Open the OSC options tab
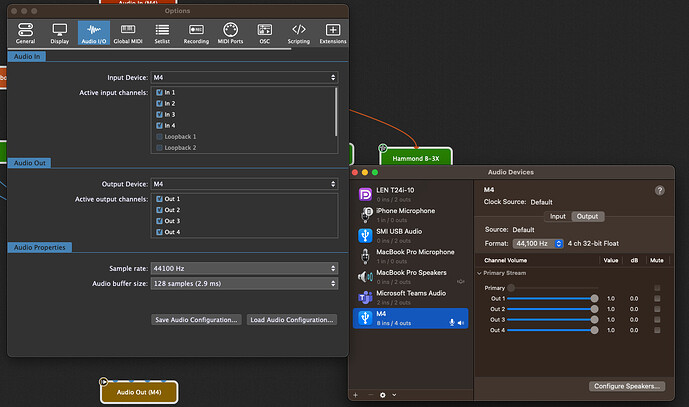 click(x=265, y=33)
